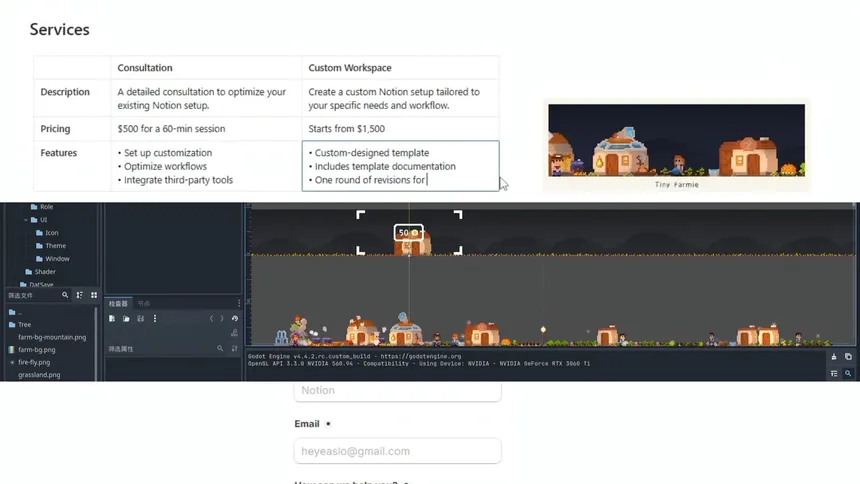Create a new resource in the Inspector
Image resolution: width=860 pixels, height=484 pixels.
(x=112, y=318)
